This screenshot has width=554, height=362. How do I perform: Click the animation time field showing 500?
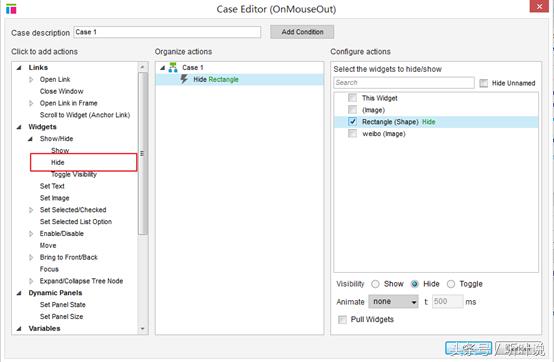447,301
